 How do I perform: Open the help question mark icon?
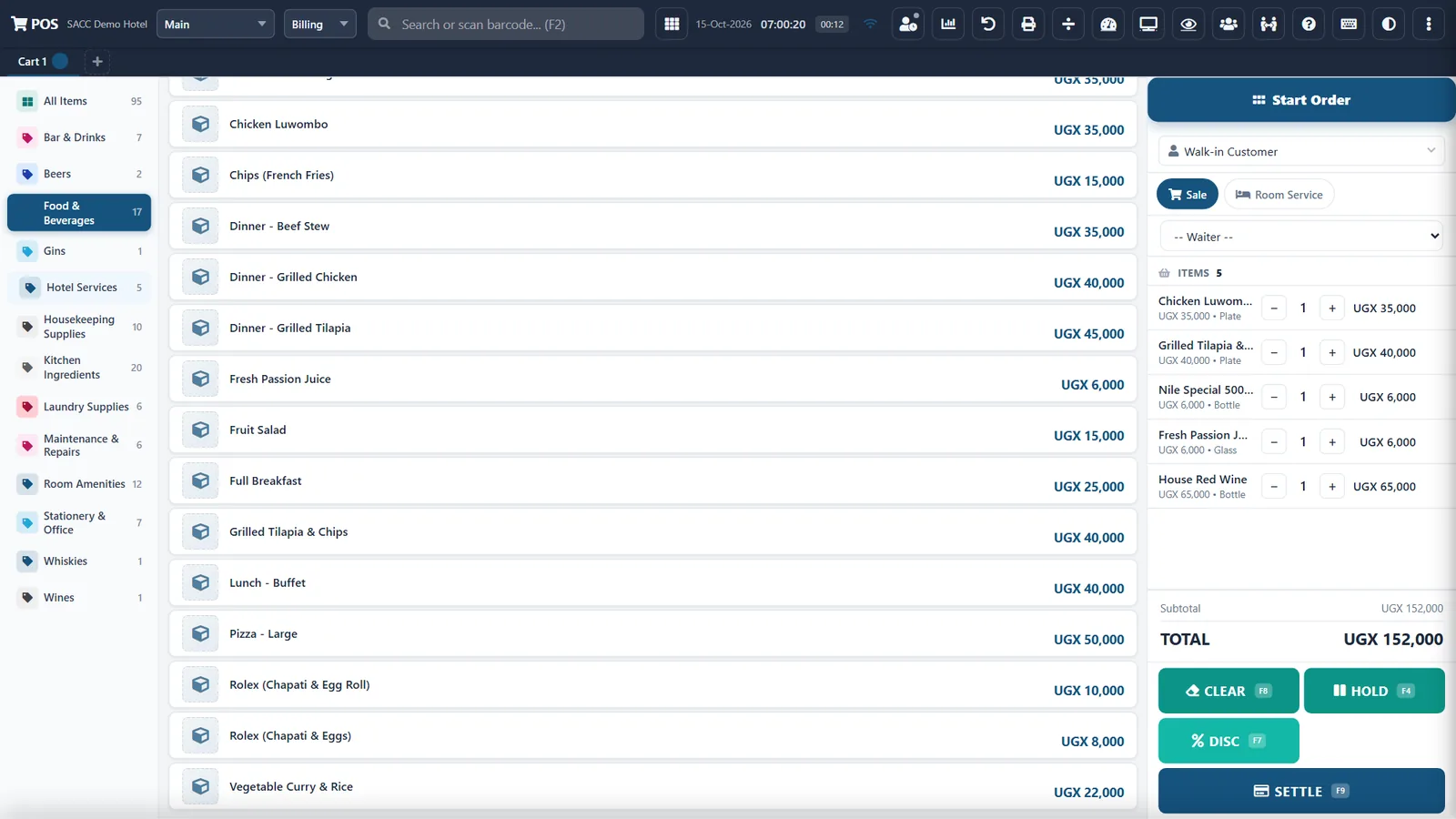(1309, 25)
